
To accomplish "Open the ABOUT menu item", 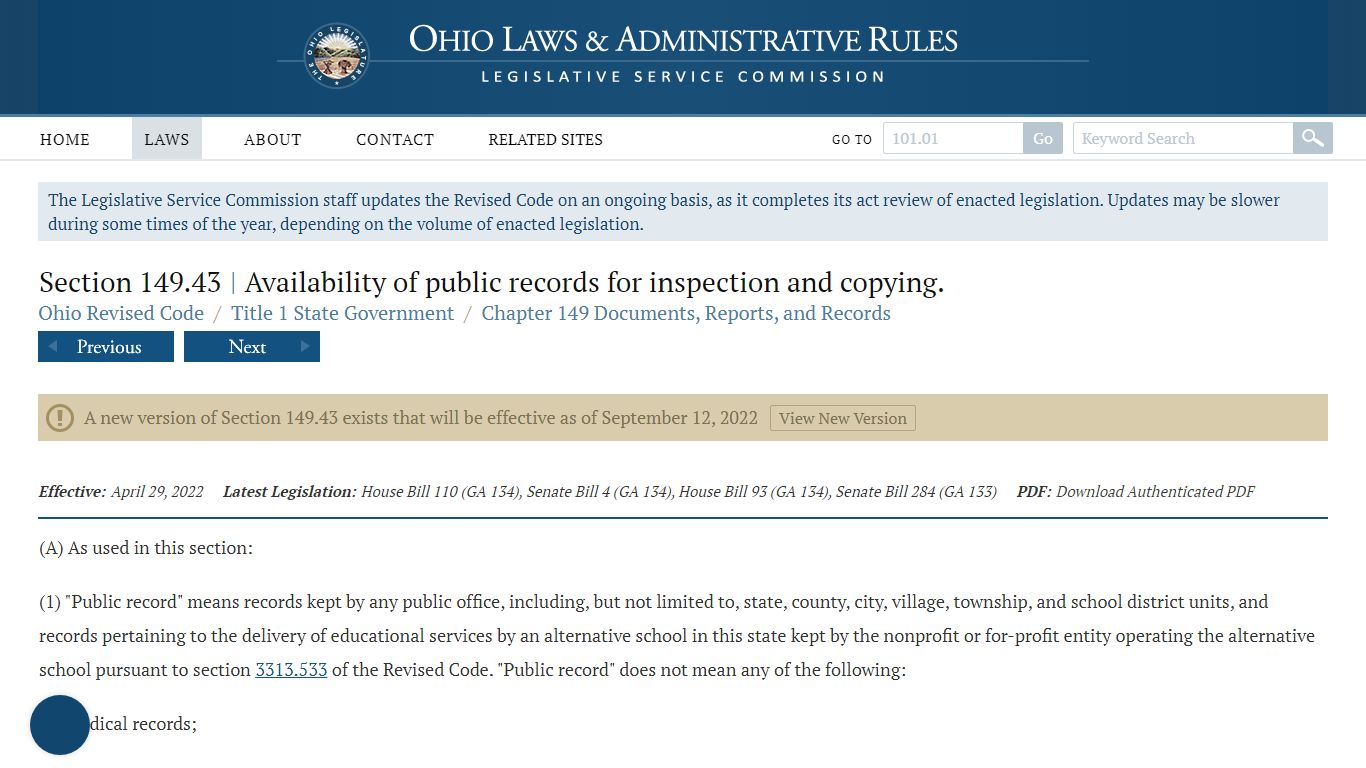I will 272,139.
